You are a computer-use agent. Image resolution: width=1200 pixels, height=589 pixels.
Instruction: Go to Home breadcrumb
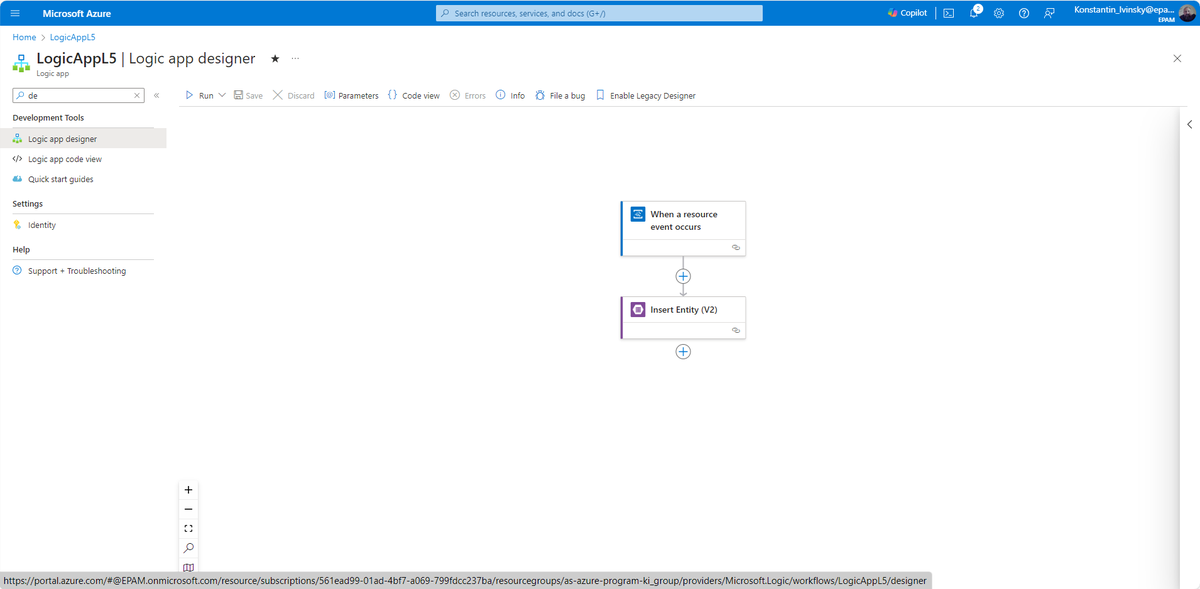tap(24, 37)
